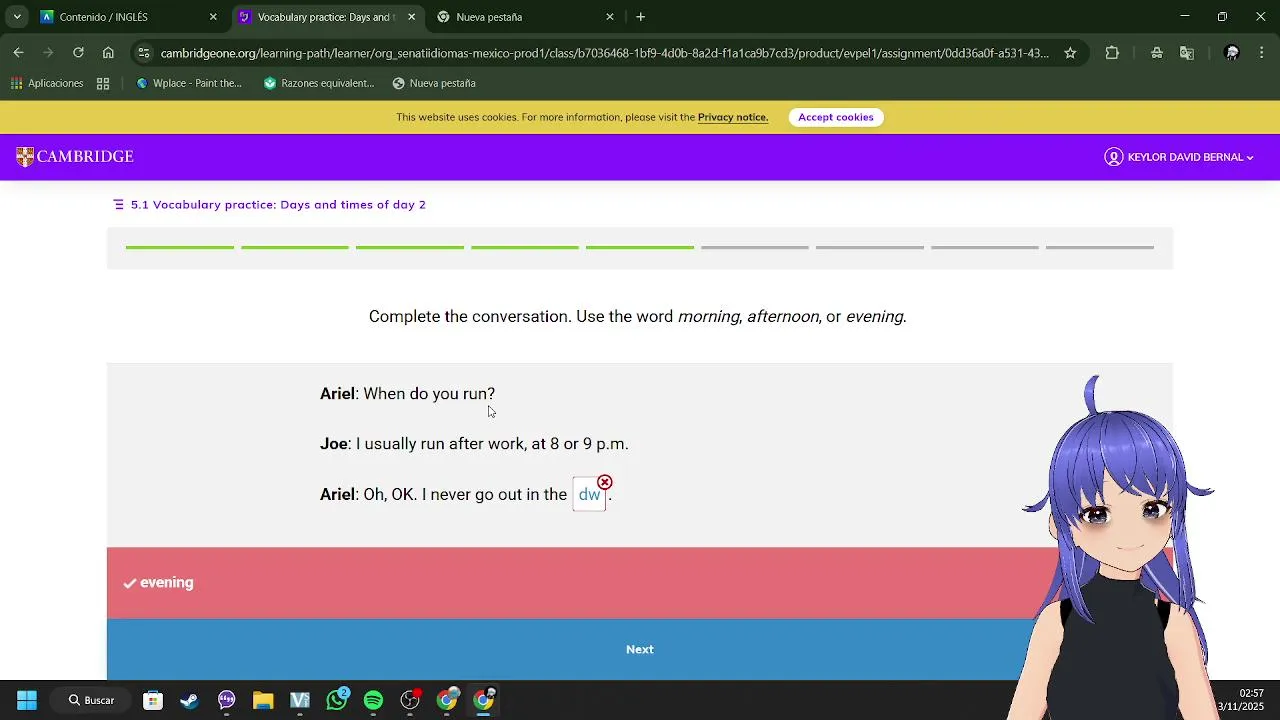
Task: Go back using the browser back arrow
Action: click(19, 53)
